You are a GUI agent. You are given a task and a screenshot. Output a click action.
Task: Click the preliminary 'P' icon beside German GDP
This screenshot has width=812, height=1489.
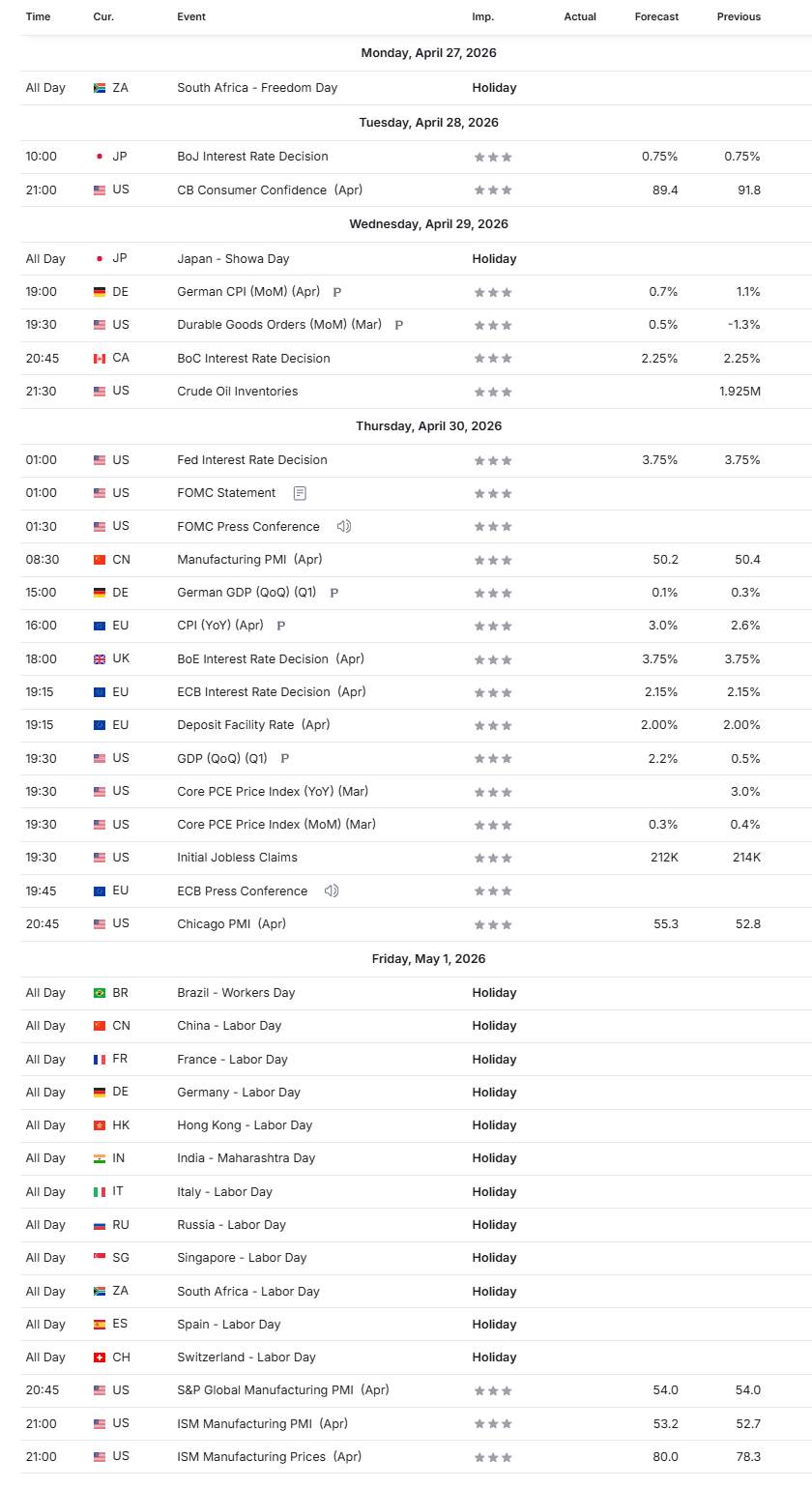[334, 593]
